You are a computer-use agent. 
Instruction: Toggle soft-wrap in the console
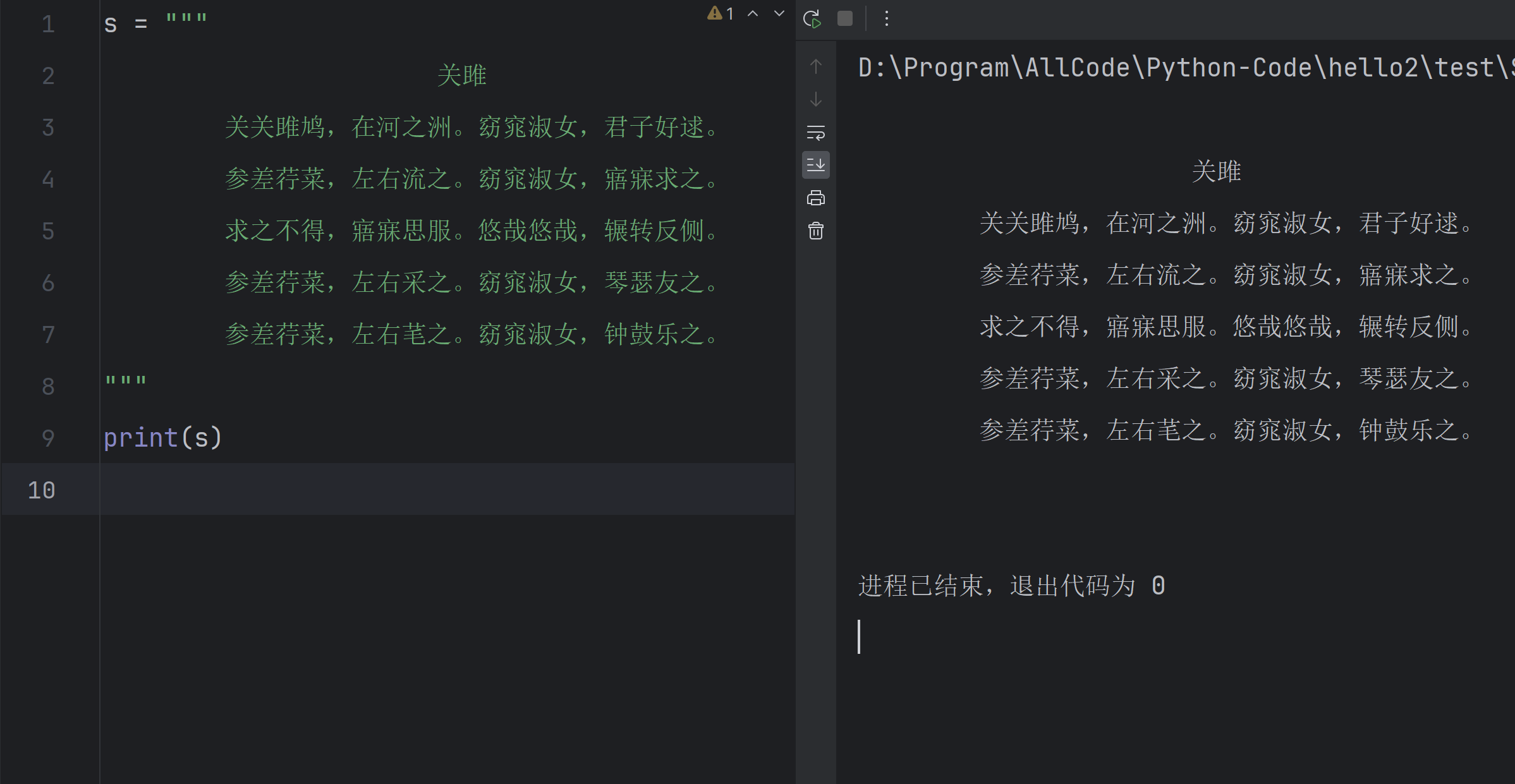[815, 133]
